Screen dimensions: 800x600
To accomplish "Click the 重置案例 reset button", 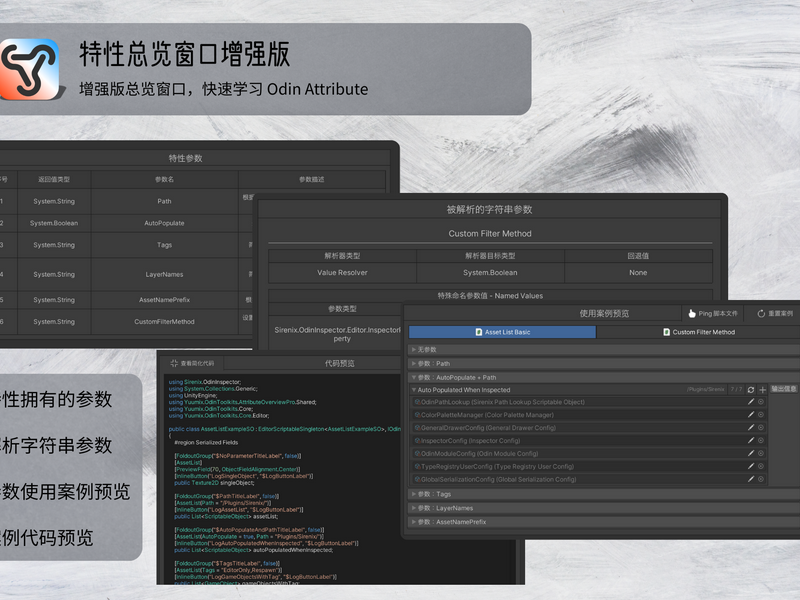I will click(774, 313).
